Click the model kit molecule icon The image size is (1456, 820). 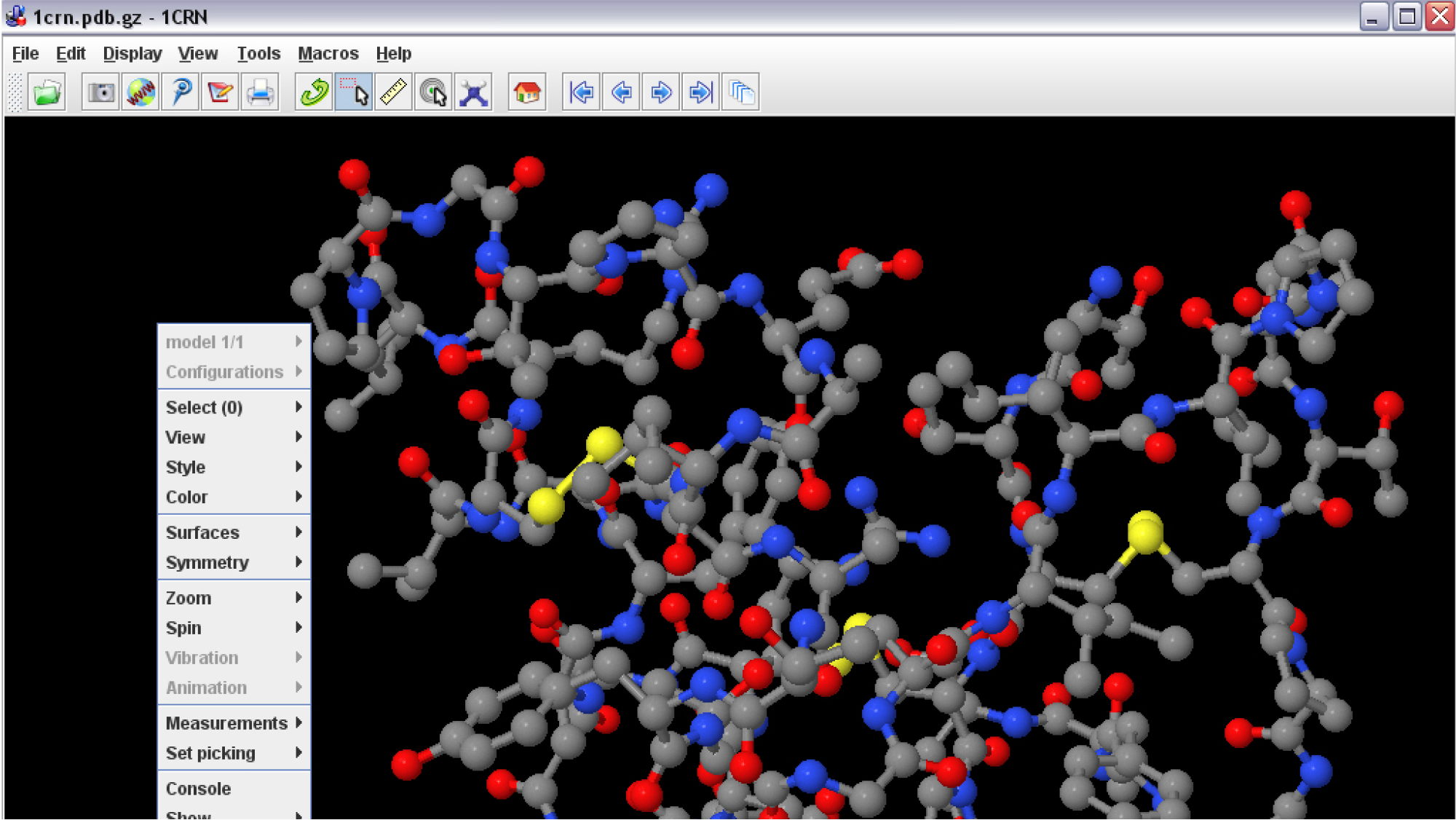[473, 92]
